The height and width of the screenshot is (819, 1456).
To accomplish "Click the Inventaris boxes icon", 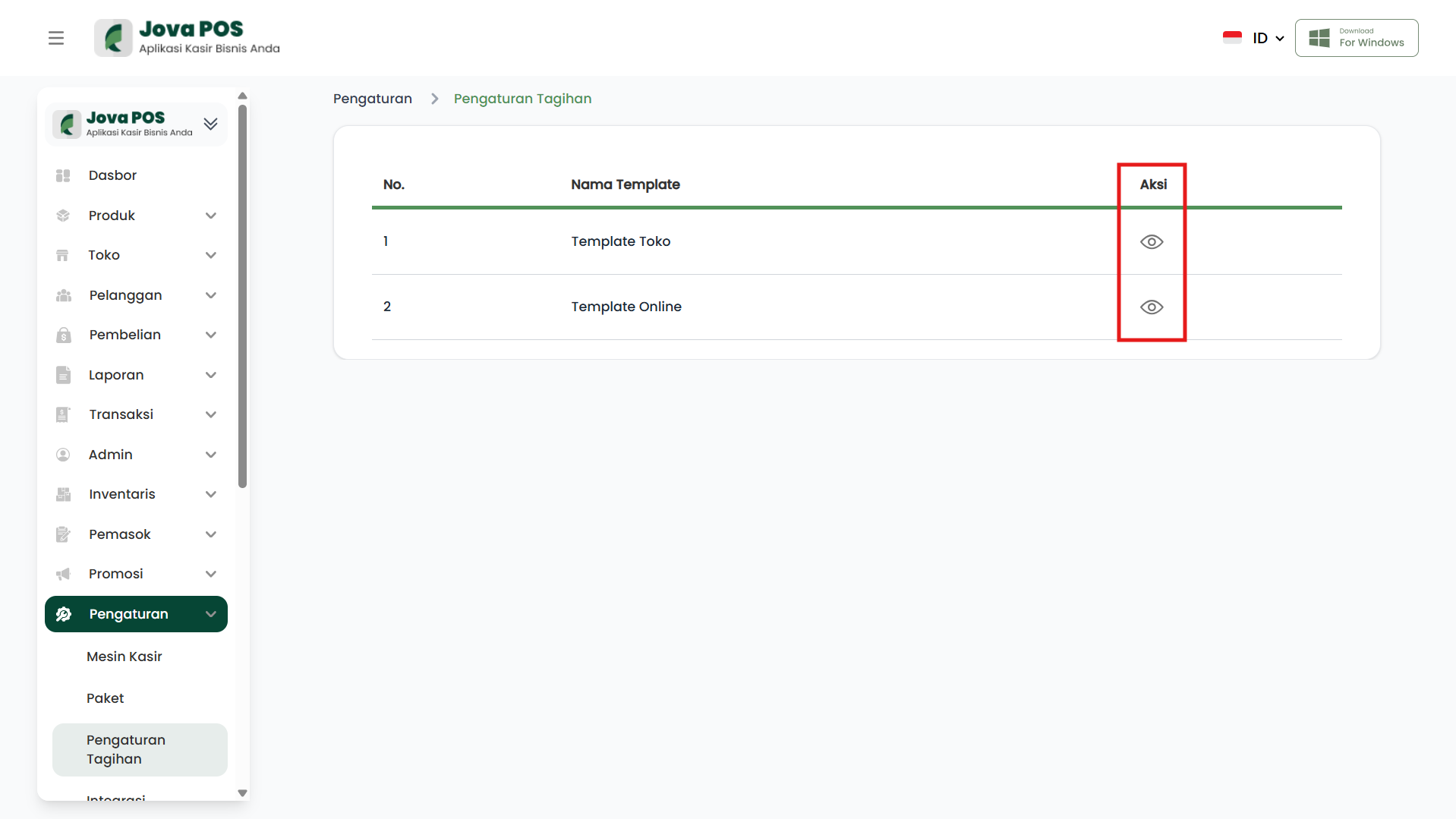I will 64,494.
